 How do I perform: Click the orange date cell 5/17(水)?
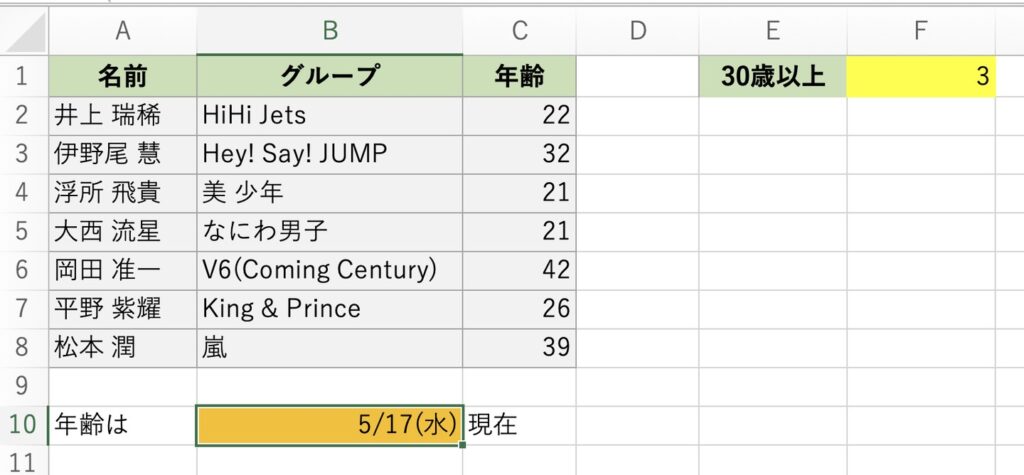(x=330, y=425)
